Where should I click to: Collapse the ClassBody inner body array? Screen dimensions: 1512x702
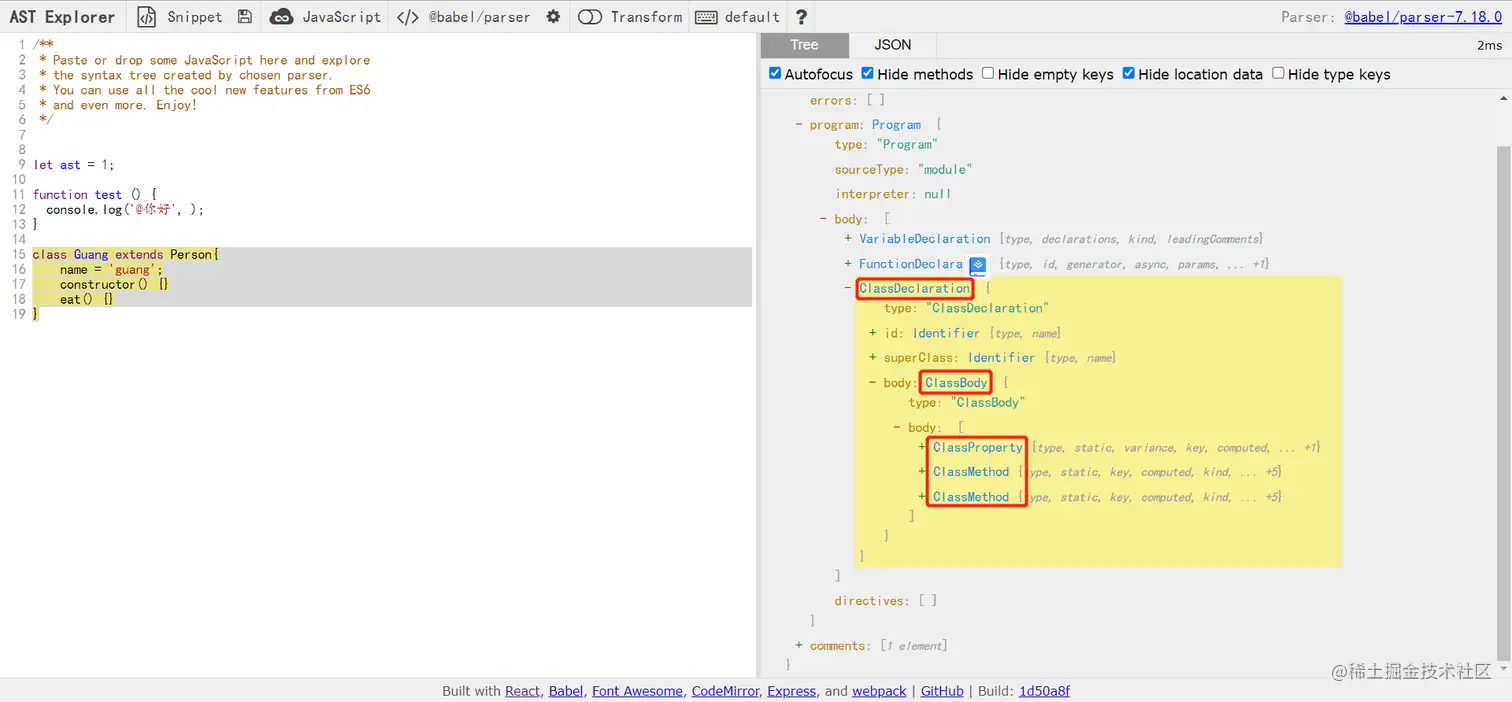point(897,428)
